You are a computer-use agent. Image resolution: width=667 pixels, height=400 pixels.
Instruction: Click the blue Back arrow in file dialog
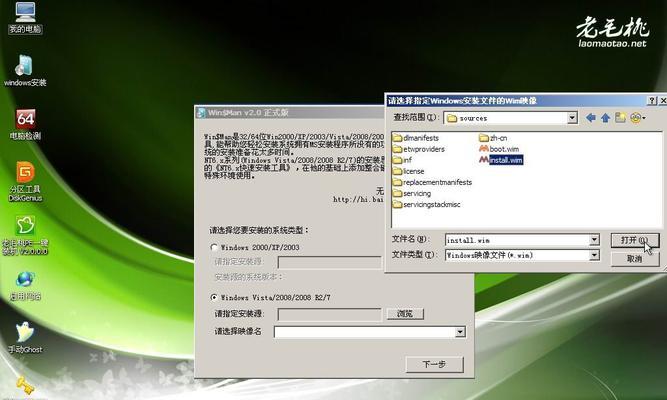(x=591, y=118)
